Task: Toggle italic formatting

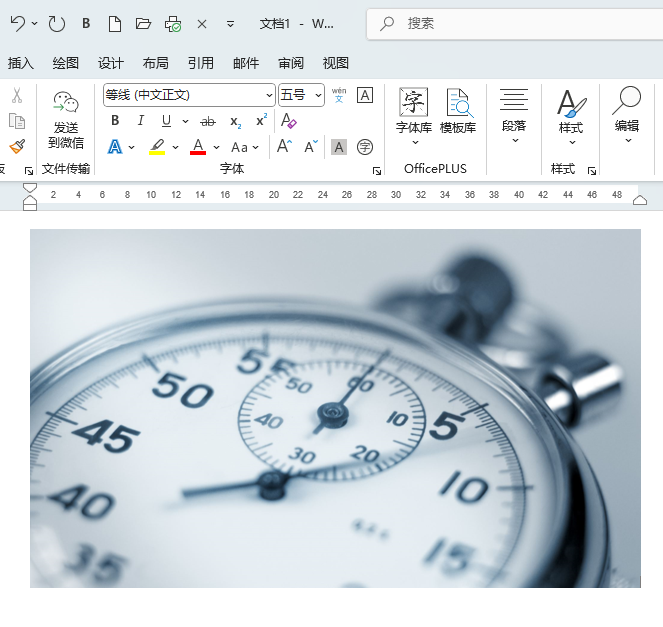Action: pos(141,121)
